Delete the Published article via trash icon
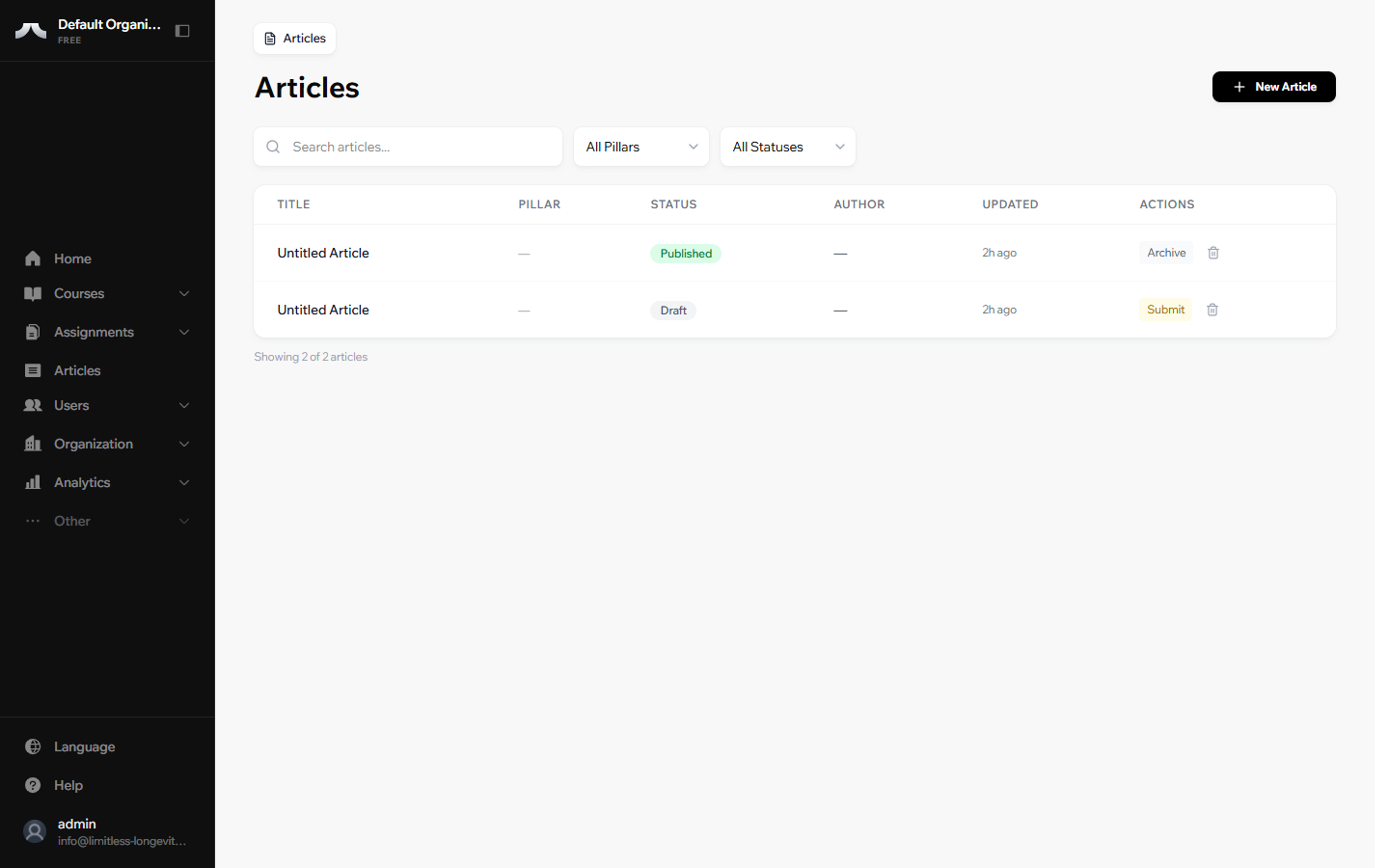The width and height of the screenshot is (1389, 868). pos(1213,253)
